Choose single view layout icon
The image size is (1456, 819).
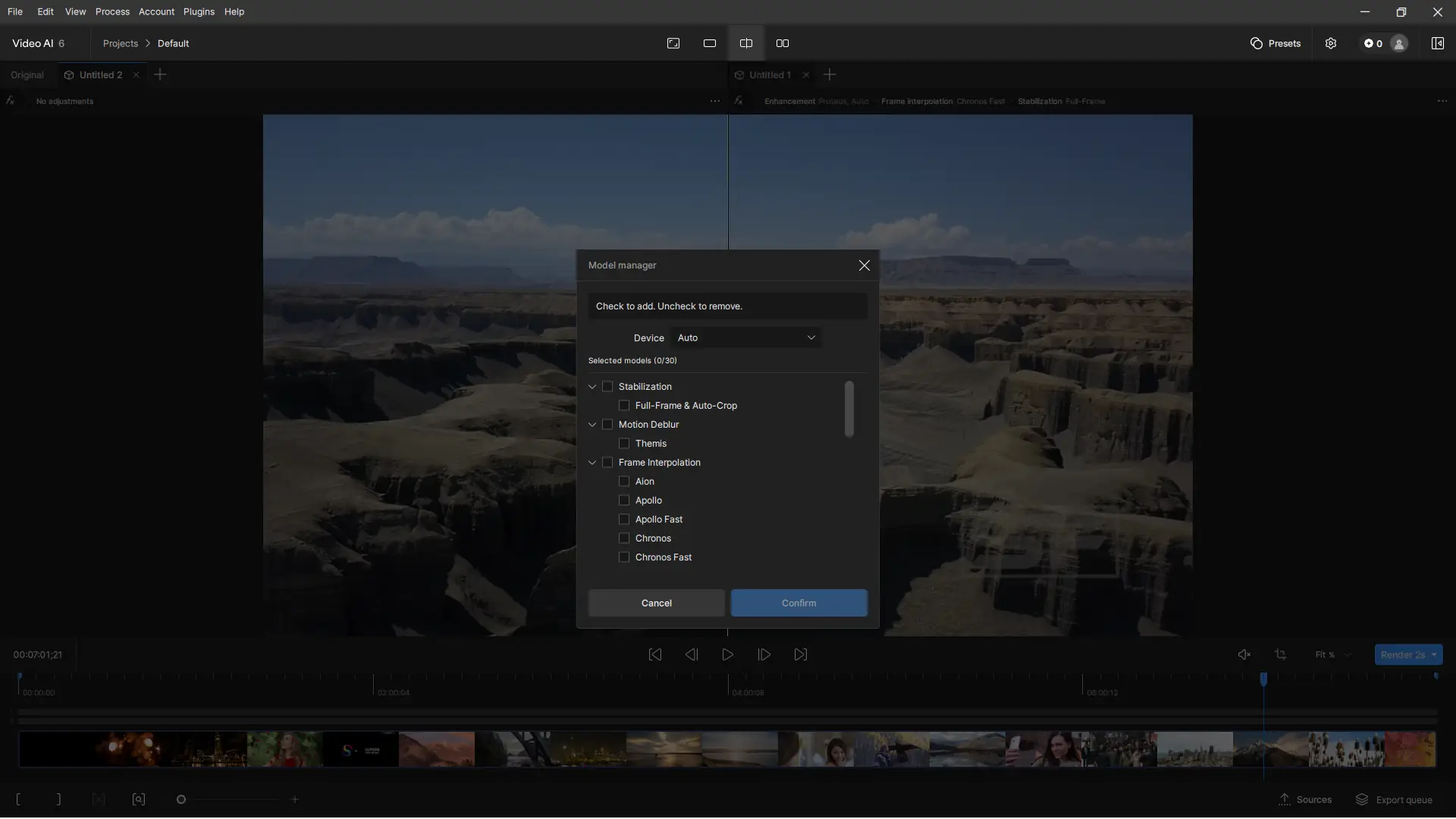click(710, 43)
